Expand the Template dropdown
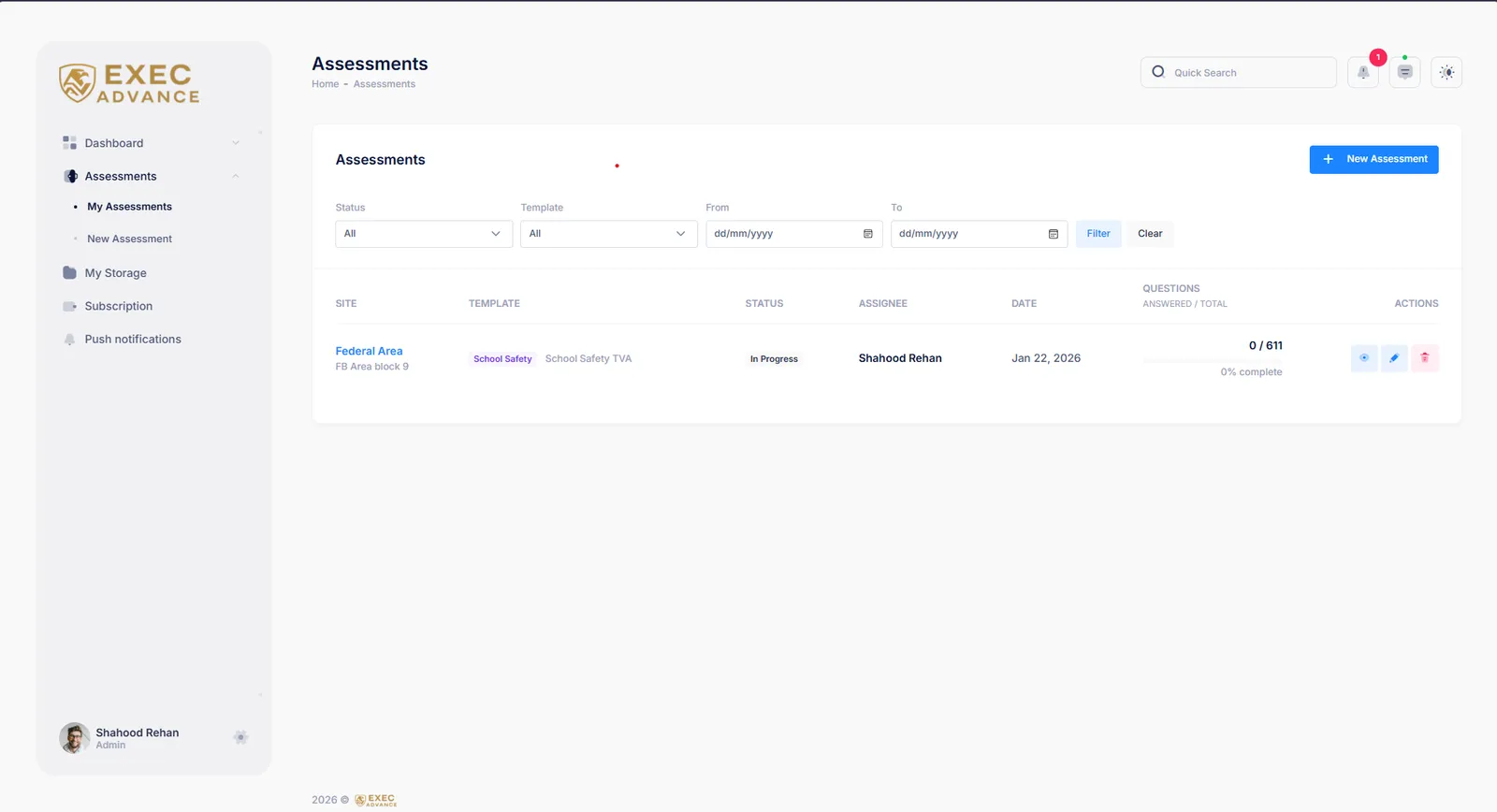1497x812 pixels. coord(609,234)
